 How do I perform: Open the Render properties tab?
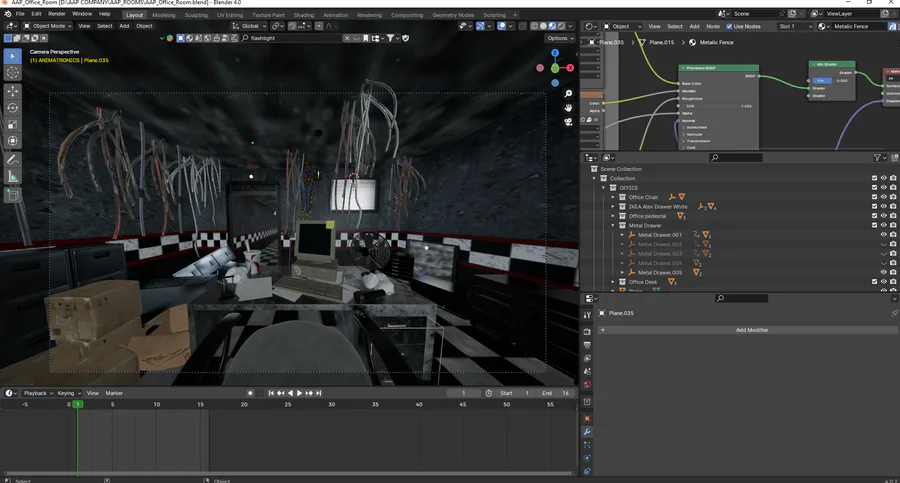[x=587, y=331]
